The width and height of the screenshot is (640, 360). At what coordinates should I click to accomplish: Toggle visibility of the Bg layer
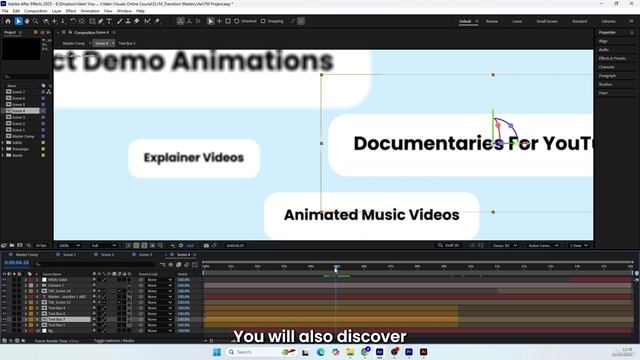pyautogui.click(x=4, y=331)
